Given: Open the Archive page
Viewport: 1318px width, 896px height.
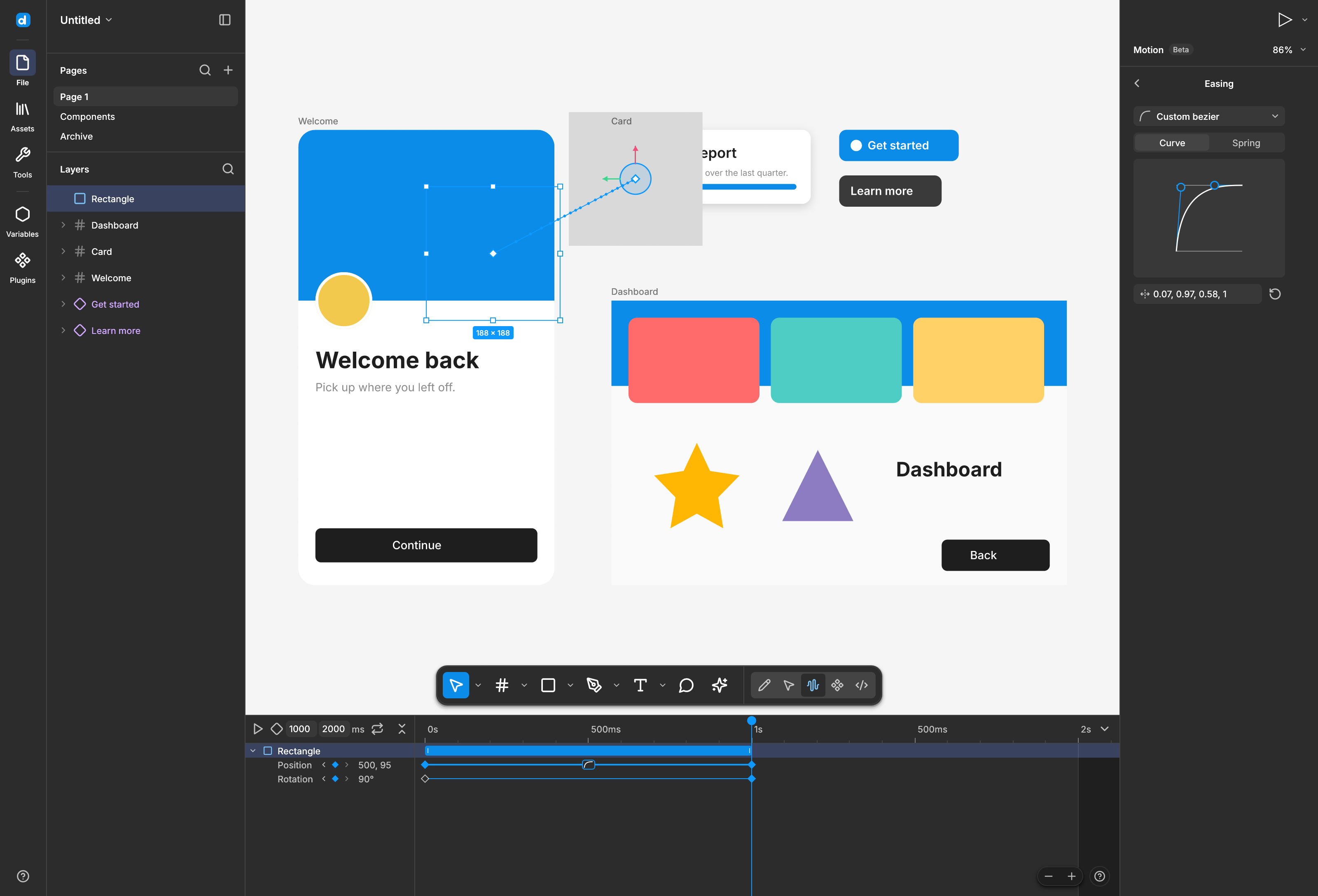Looking at the screenshot, I should [x=145, y=136].
